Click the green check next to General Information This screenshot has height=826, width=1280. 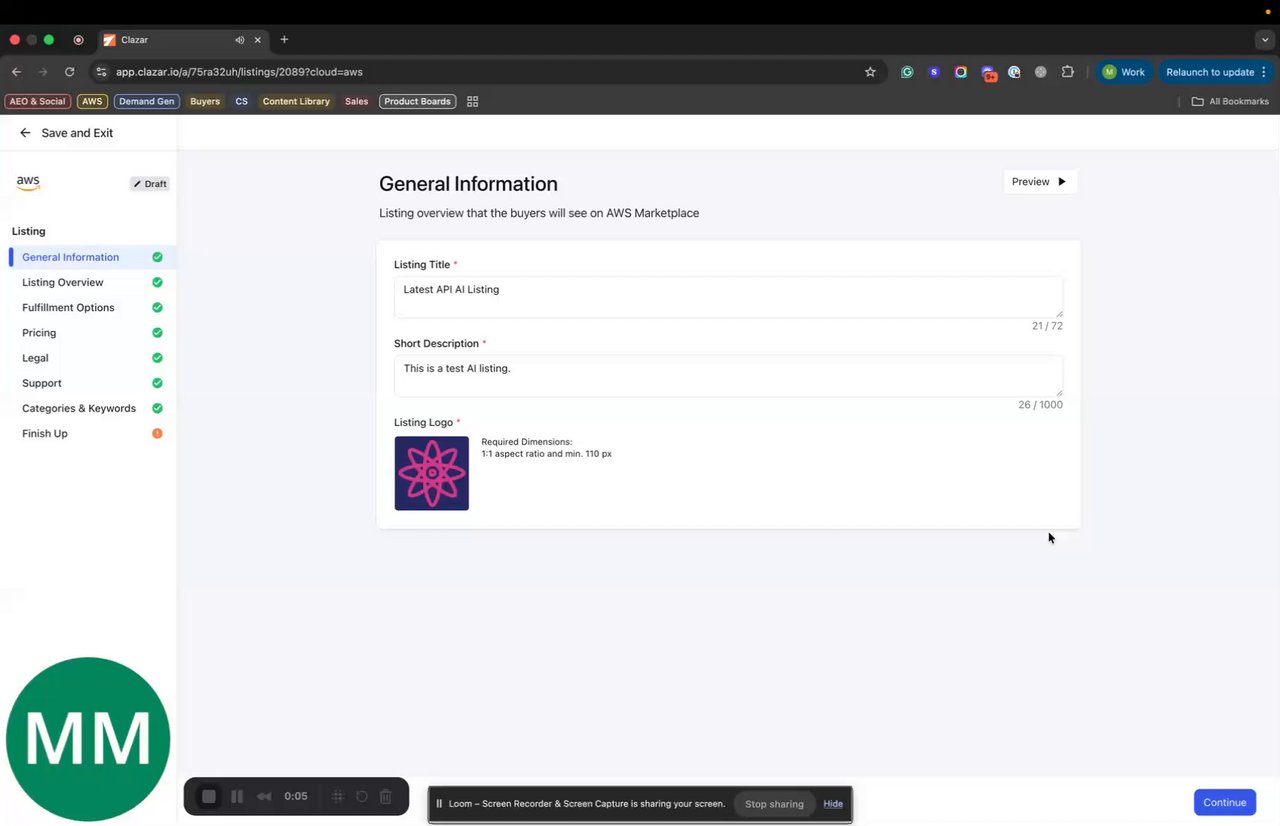click(x=157, y=257)
